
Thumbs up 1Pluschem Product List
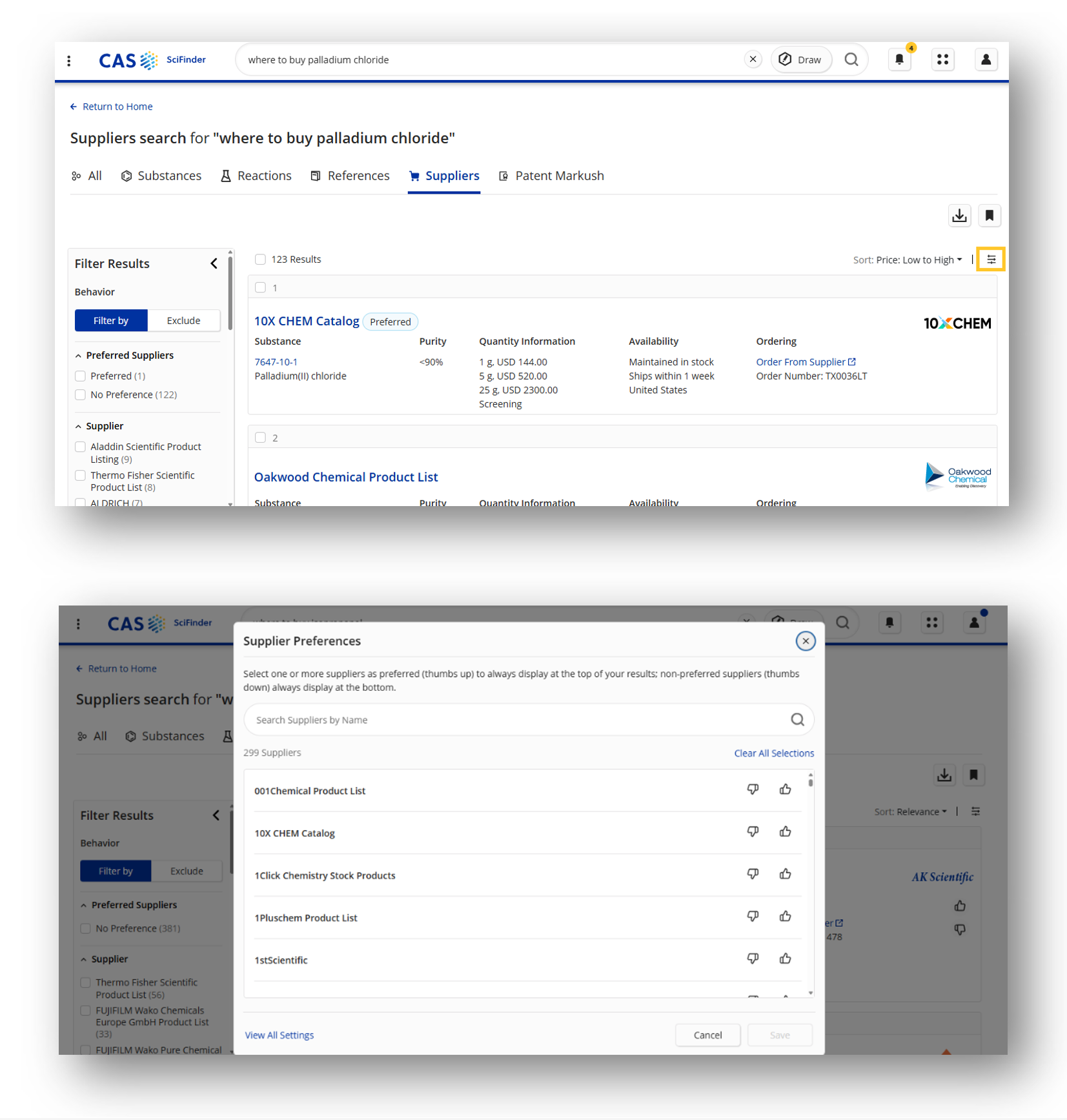click(785, 917)
